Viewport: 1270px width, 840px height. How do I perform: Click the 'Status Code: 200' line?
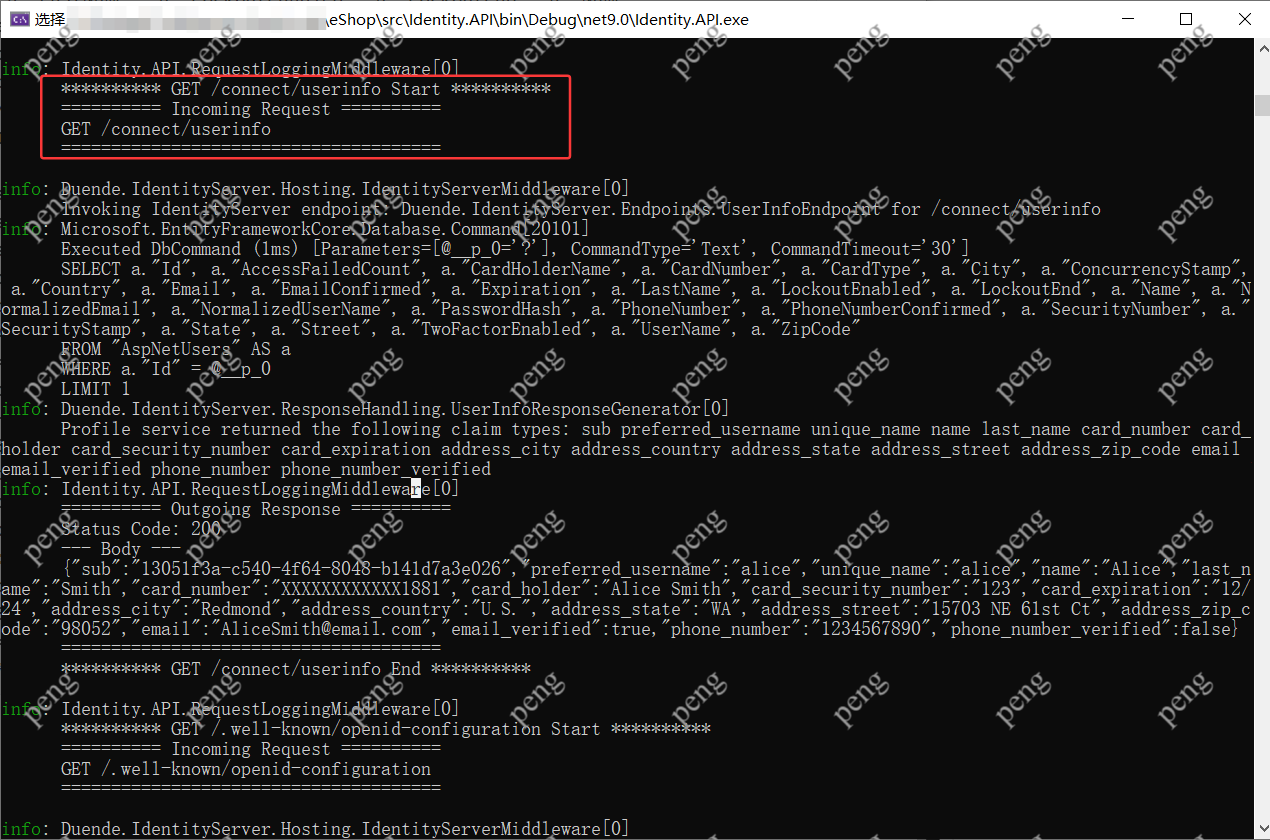(141, 529)
